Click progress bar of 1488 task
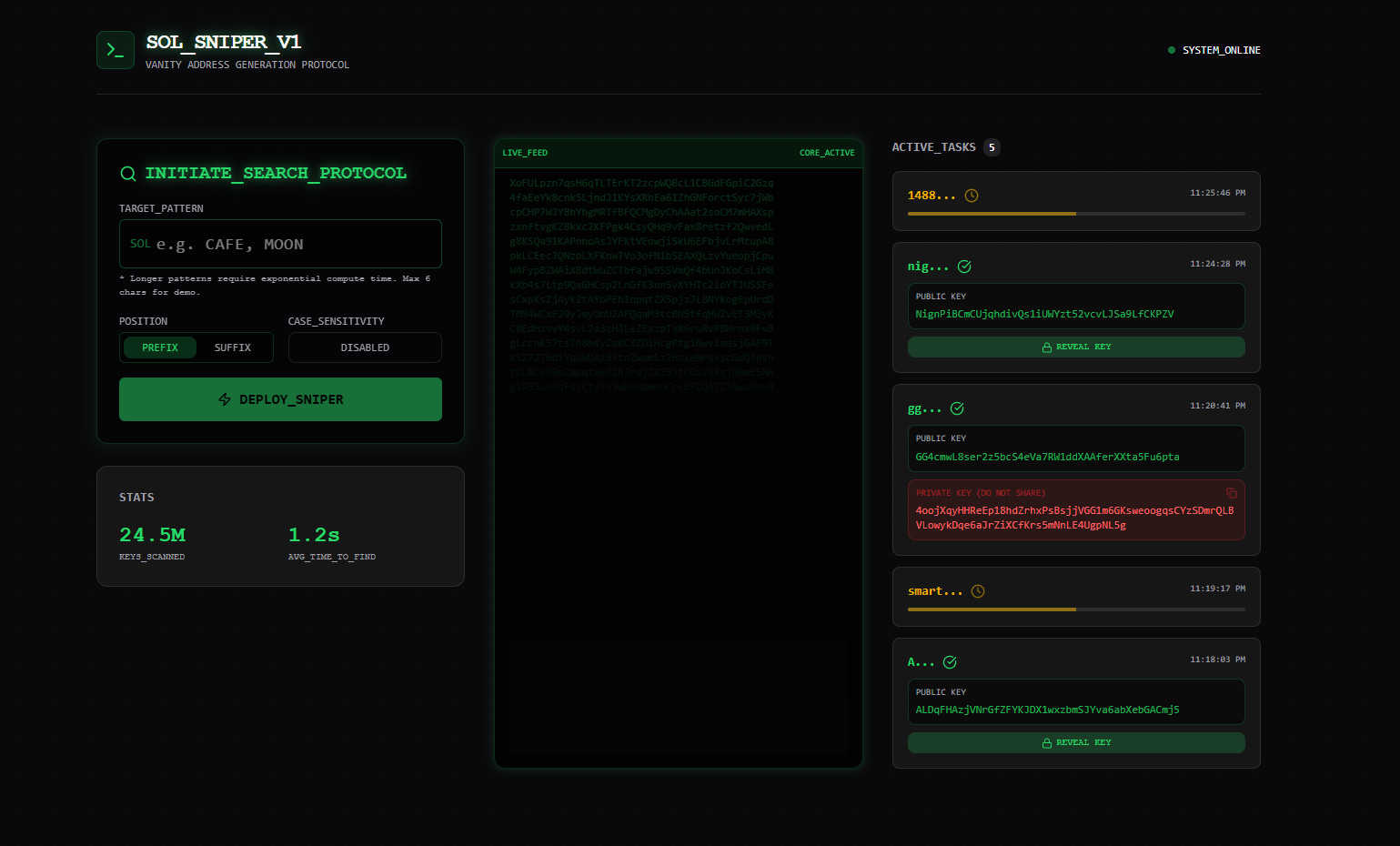 tap(1076, 214)
